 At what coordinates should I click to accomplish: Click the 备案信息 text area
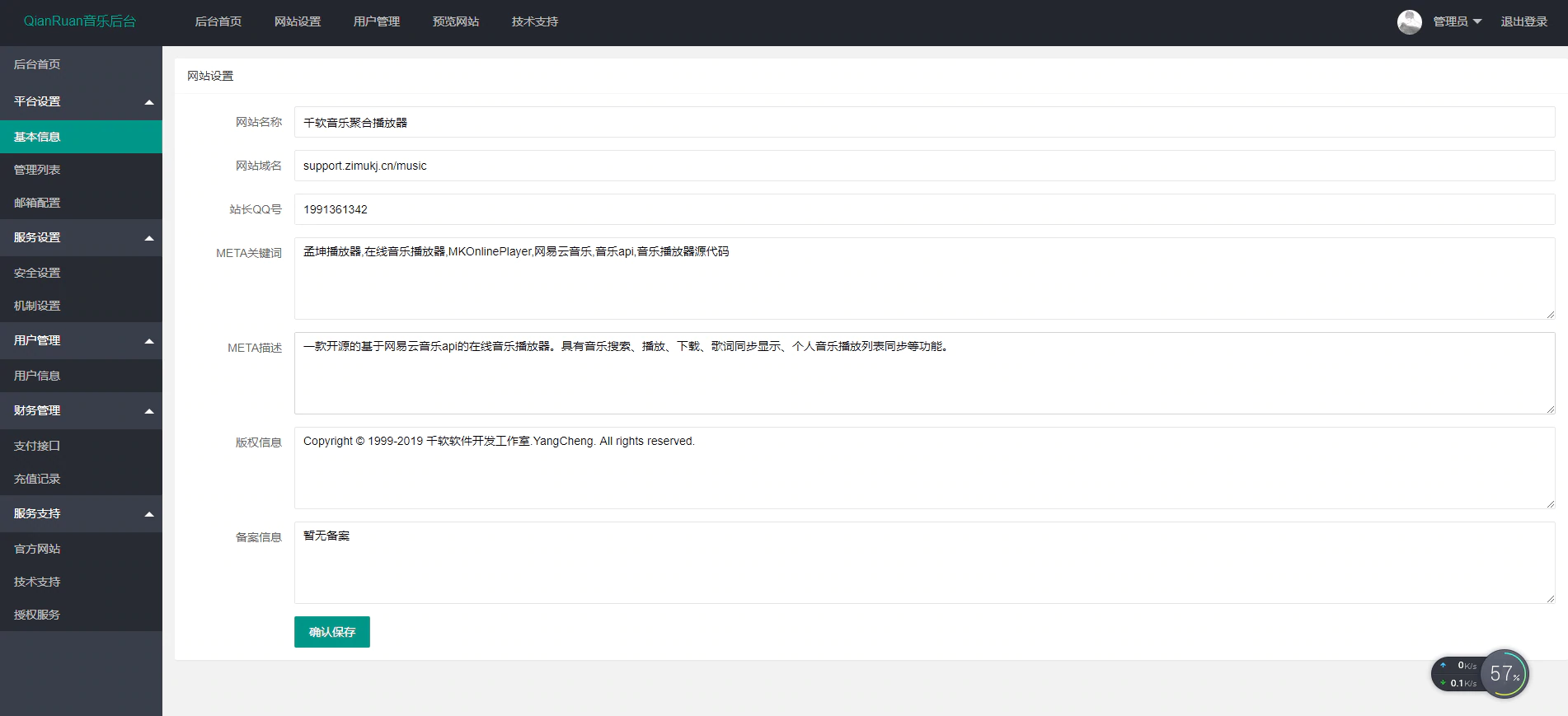tap(924, 563)
